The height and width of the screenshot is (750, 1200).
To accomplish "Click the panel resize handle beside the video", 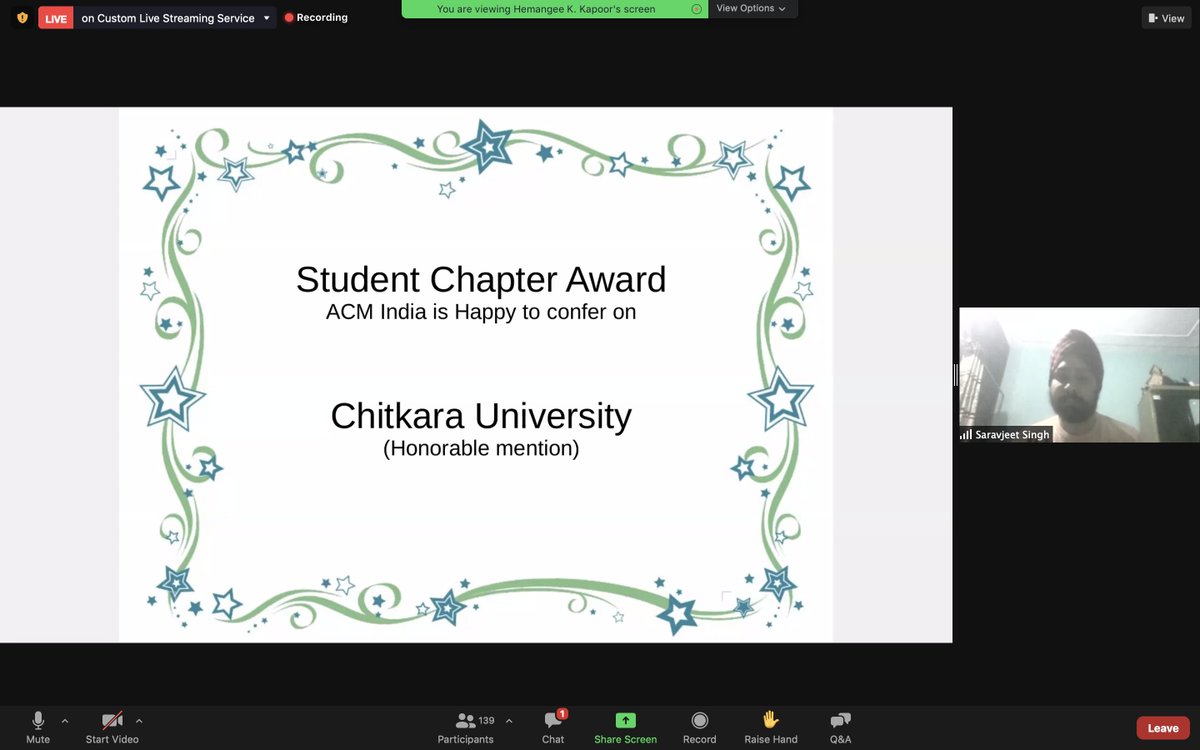I will (955, 375).
